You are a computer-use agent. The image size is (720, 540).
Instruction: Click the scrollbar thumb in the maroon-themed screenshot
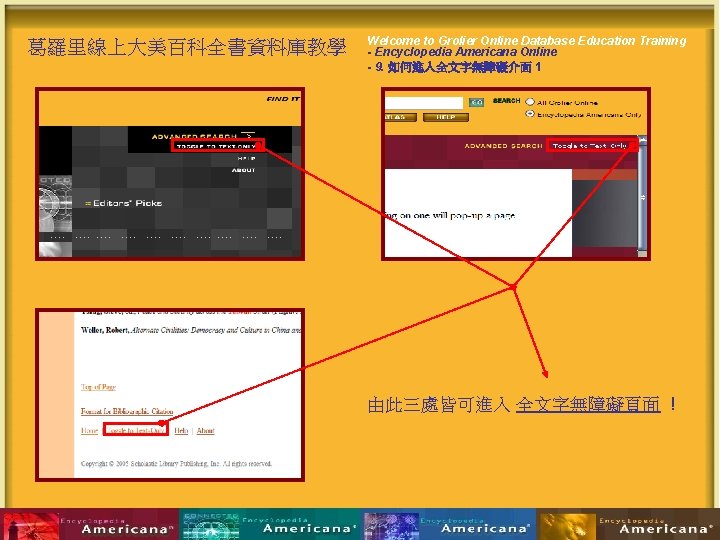(642, 197)
